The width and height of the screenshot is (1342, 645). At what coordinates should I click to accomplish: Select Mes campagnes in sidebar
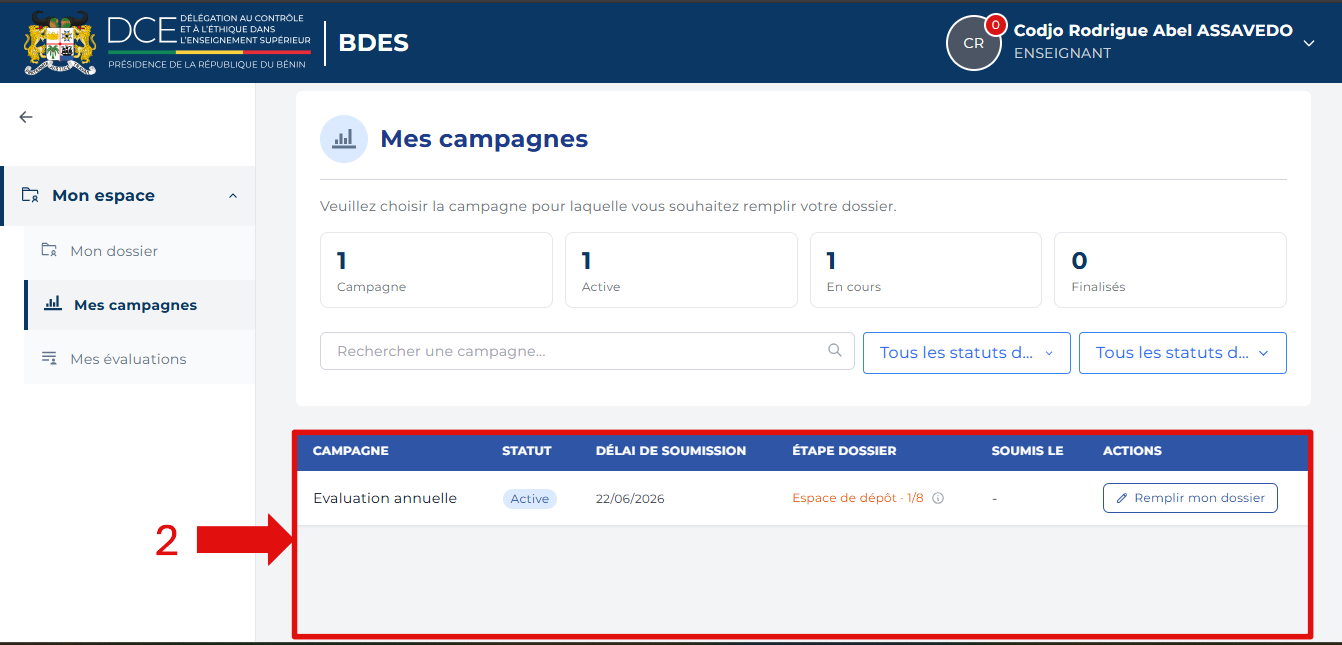click(x=139, y=305)
